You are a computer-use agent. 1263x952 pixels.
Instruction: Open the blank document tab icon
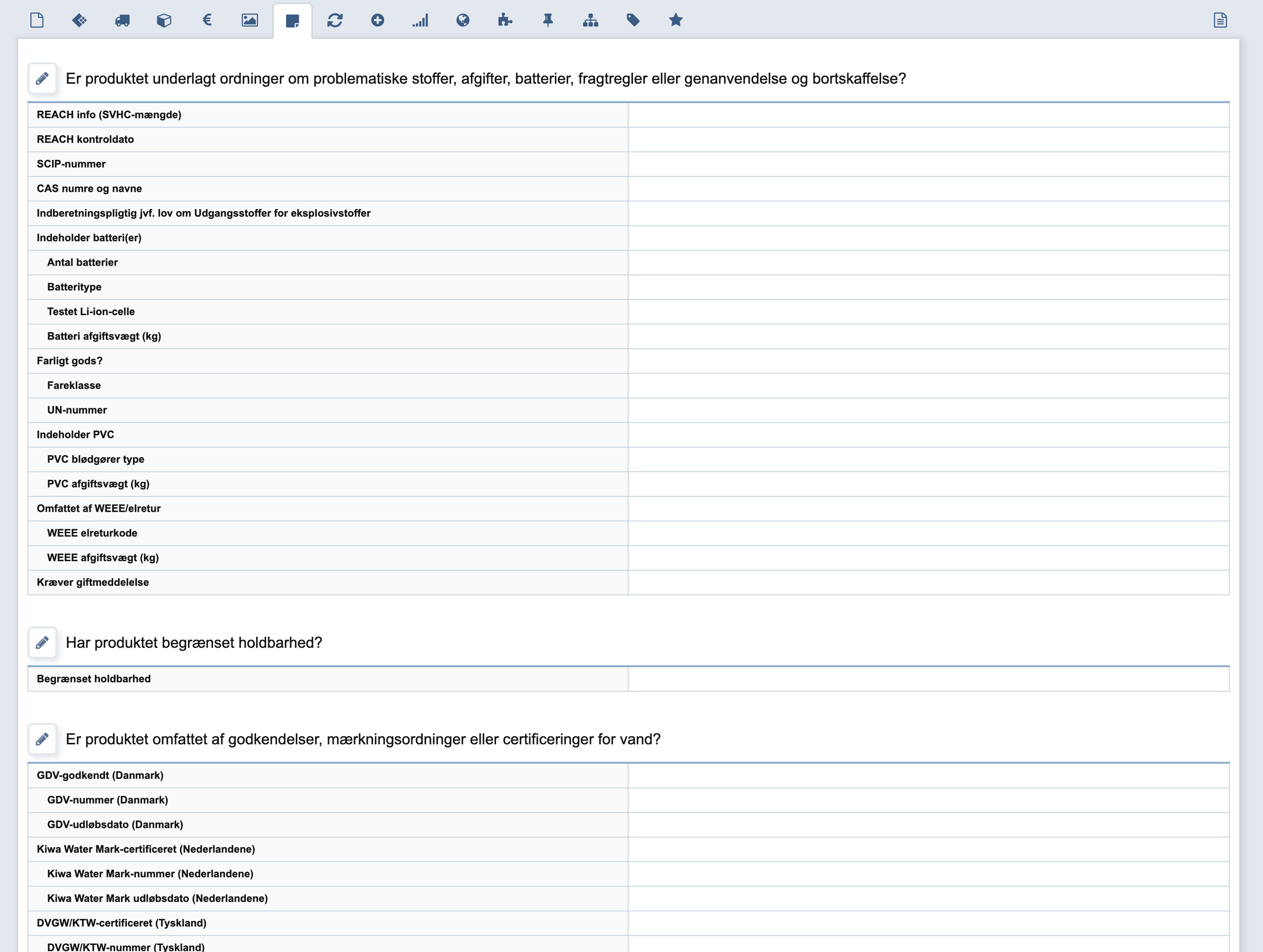coord(37,21)
